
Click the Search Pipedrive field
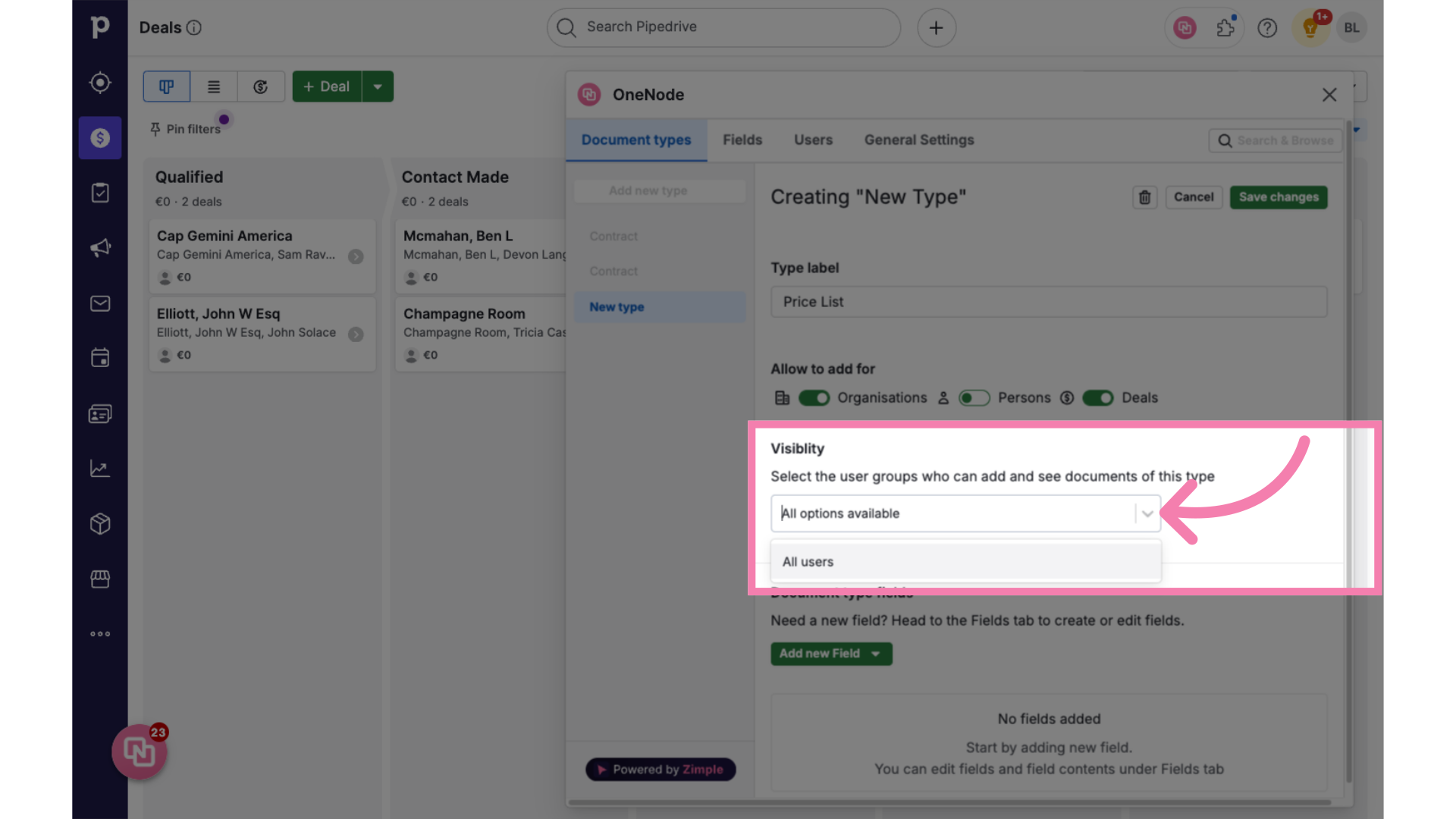tap(723, 28)
